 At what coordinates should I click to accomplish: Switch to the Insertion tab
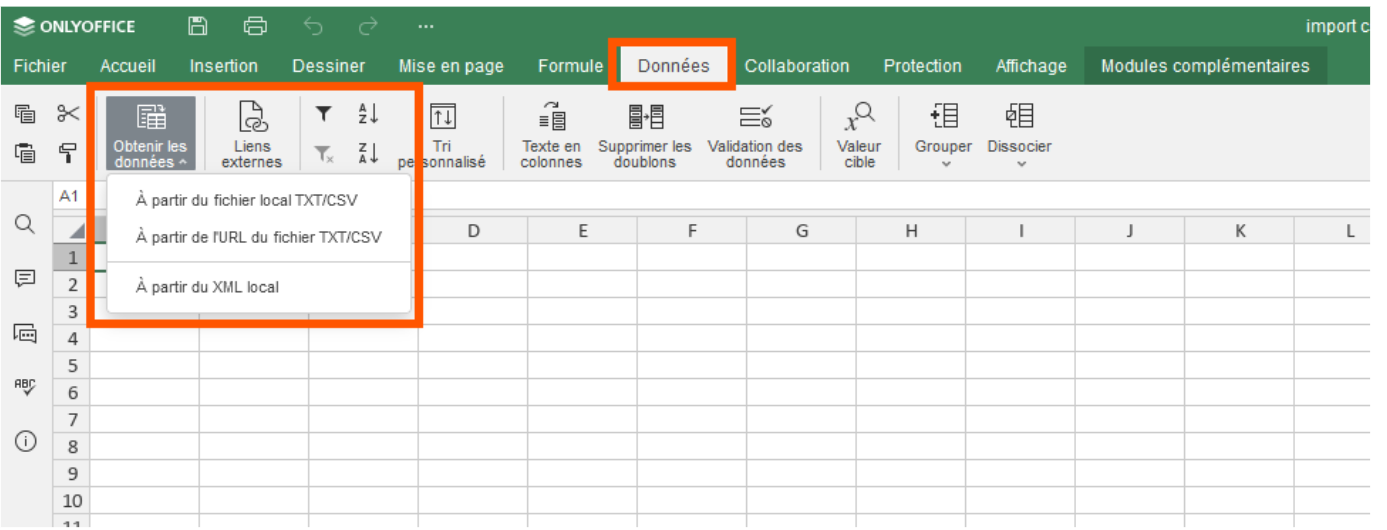click(224, 66)
